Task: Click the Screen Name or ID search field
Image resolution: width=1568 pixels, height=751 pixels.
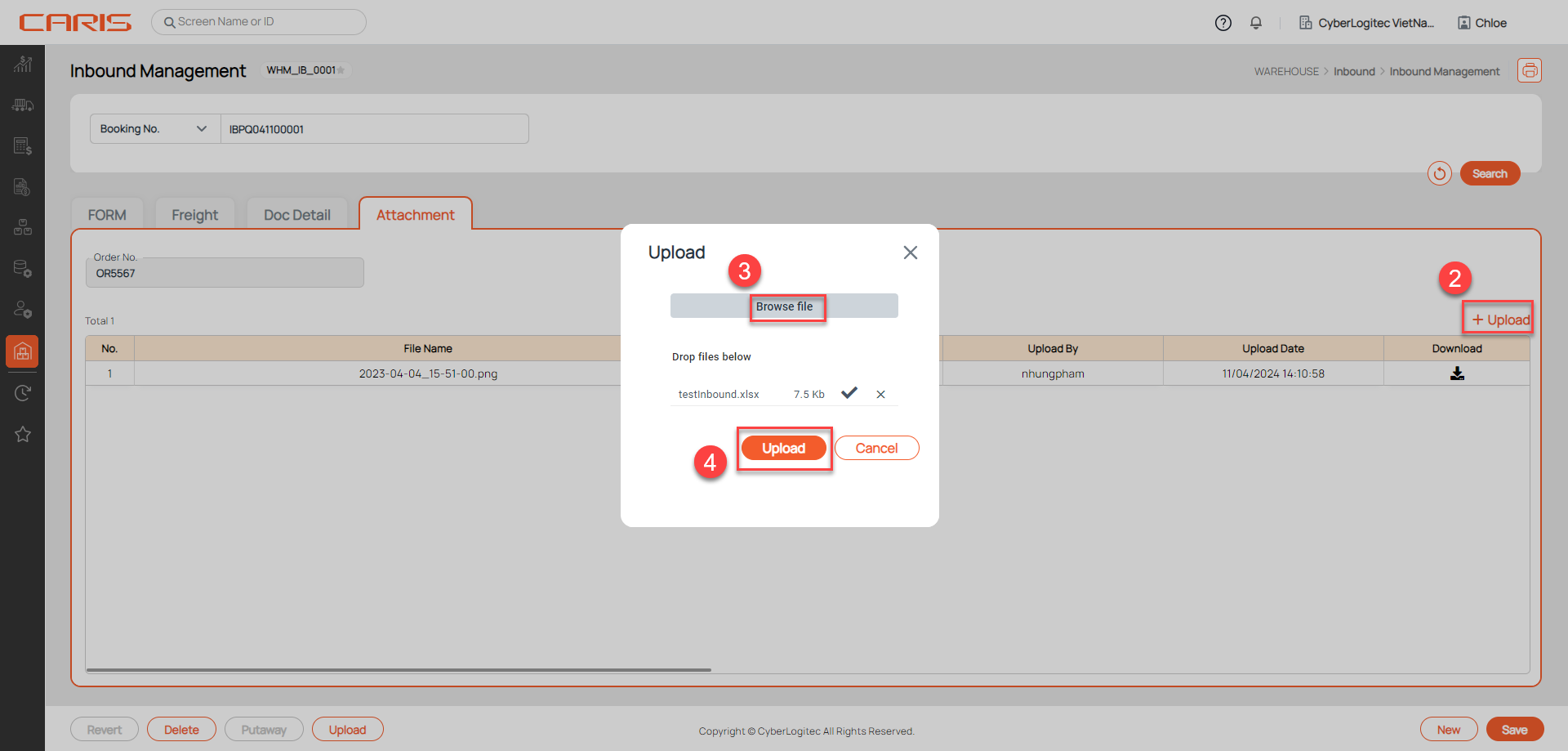Action: [x=259, y=22]
